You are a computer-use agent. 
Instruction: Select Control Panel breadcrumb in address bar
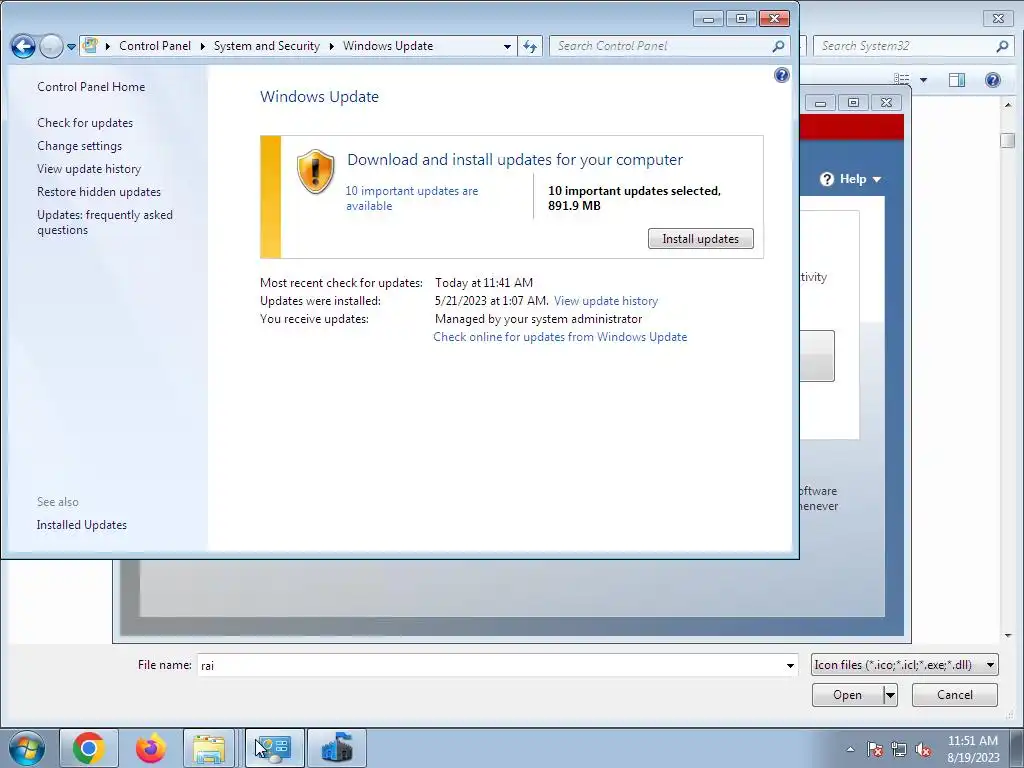[155, 46]
